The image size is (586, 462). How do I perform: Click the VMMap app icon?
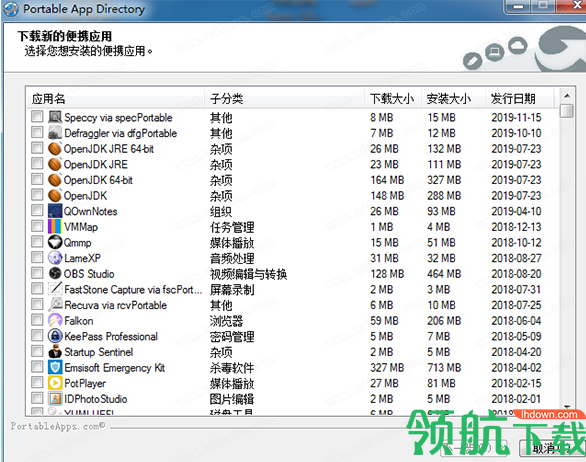click(55, 227)
